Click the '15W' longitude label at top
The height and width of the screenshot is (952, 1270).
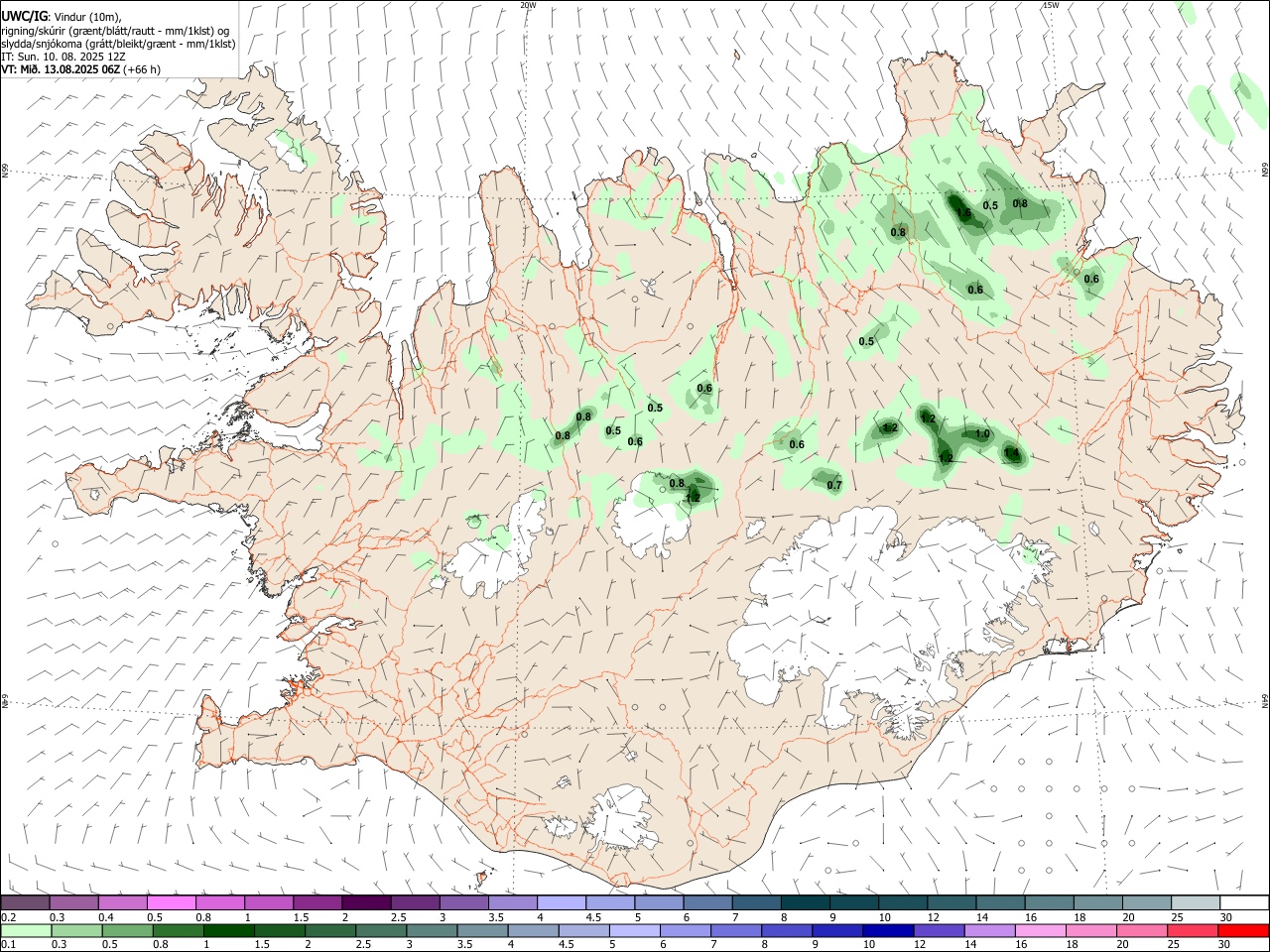click(1051, 5)
